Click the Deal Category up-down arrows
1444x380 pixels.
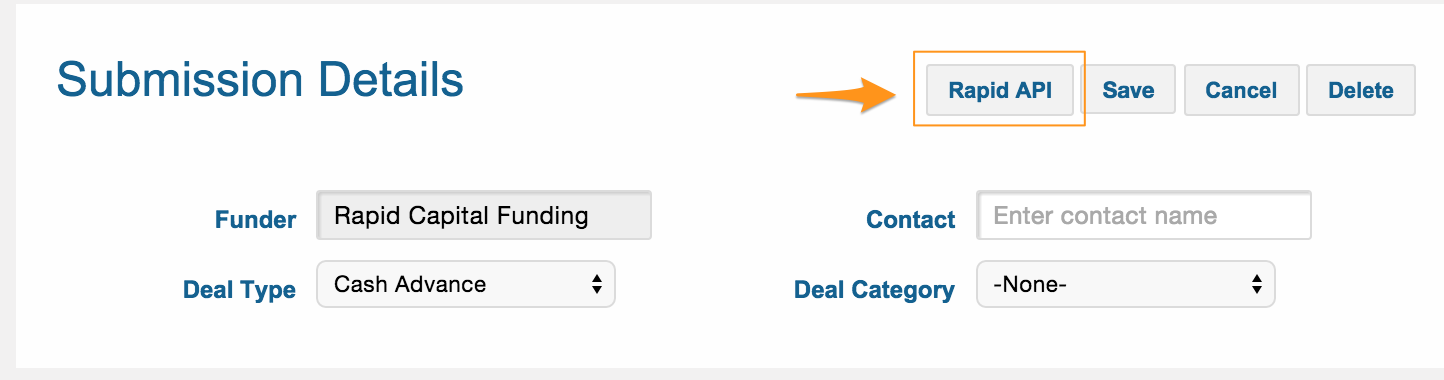pos(1256,284)
